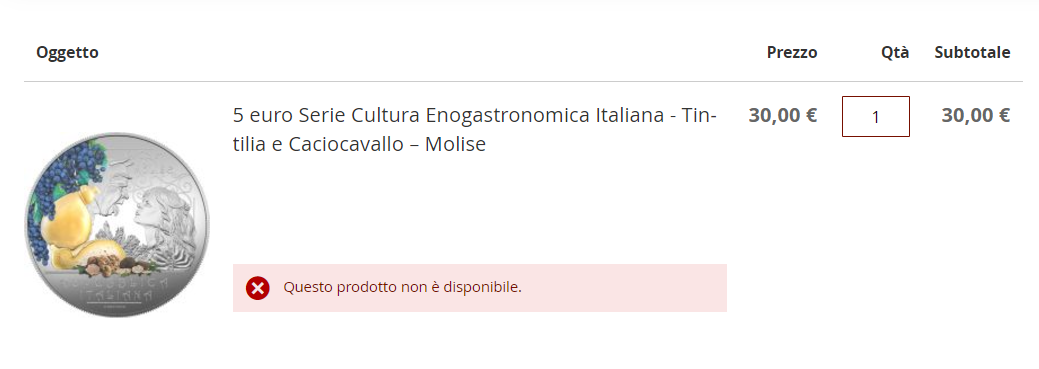Image resolution: width=1039 pixels, height=369 pixels.
Task: Click the Oggetto column header
Action: point(68,52)
